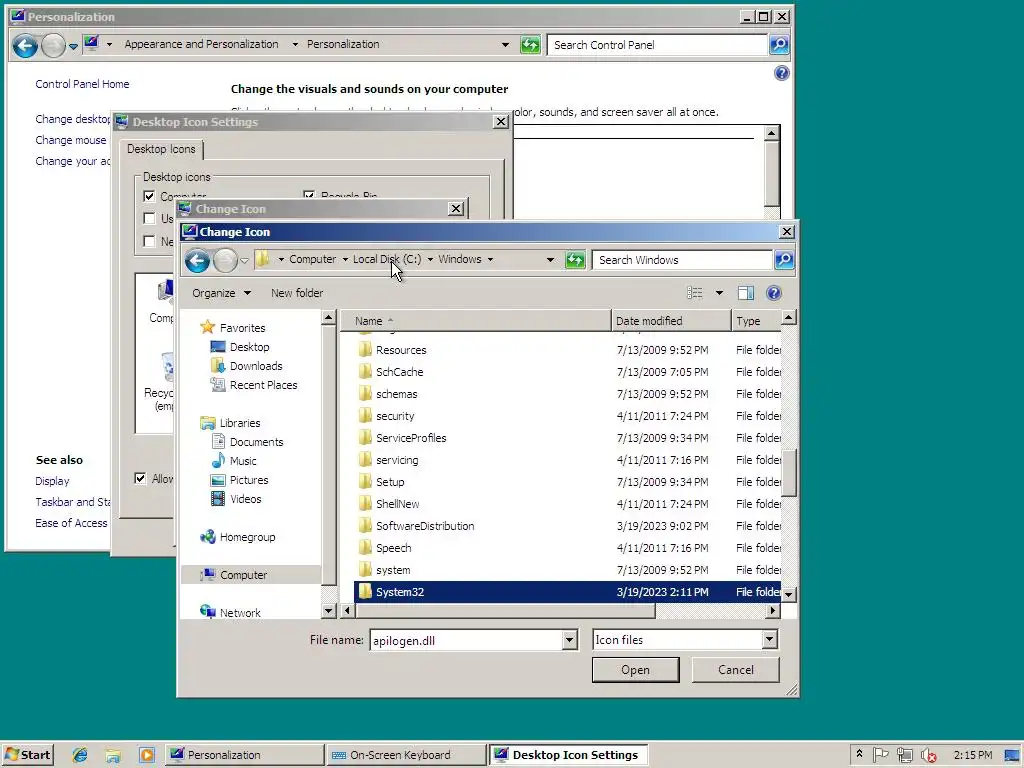Select Downloads in Favorites
Image resolution: width=1024 pixels, height=768 pixels.
(x=246, y=366)
